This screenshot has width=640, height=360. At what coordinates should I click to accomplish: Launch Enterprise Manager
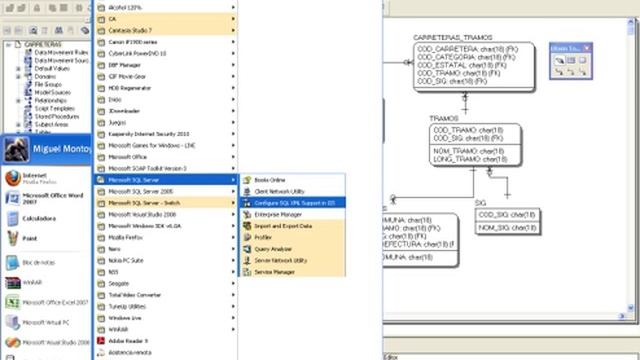[293, 214]
